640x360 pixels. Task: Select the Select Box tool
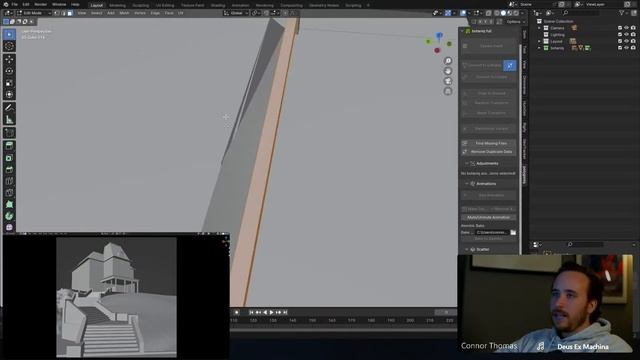(x=9, y=35)
